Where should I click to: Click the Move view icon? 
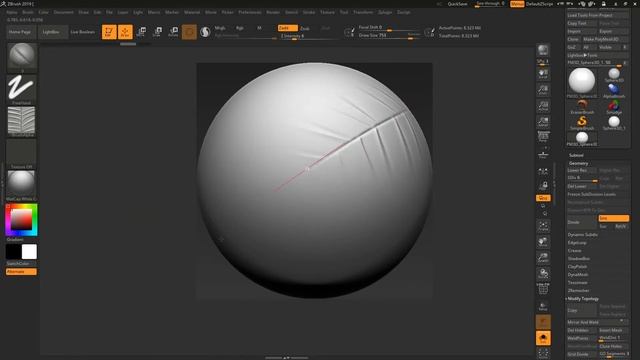[543, 242]
